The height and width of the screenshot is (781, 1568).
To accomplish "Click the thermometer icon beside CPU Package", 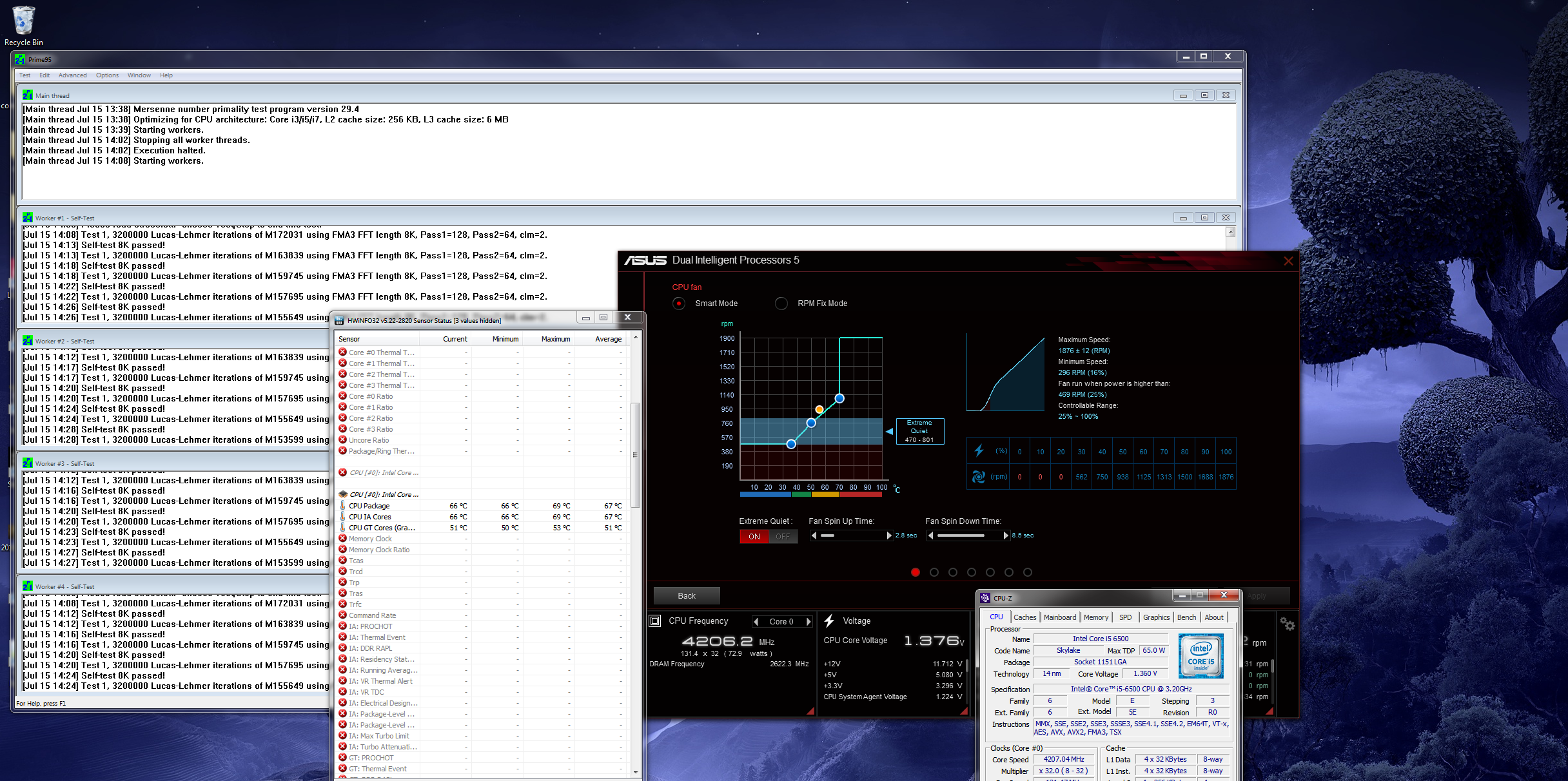I will click(342, 505).
